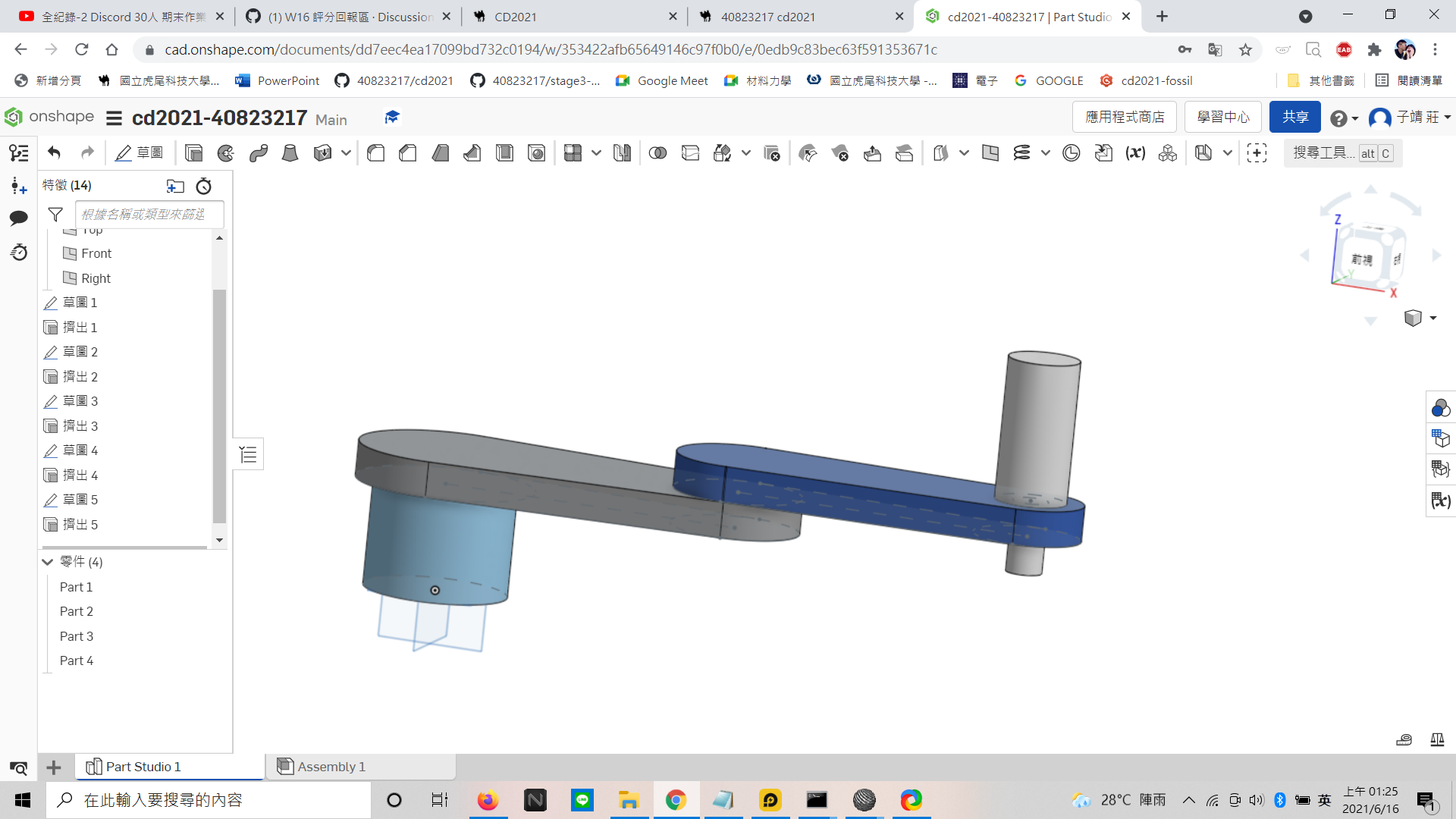The height and width of the screenshot is (819, 1456).
Task: Open the Appearance editor panel icon
Action: [x=1441, y=409]
